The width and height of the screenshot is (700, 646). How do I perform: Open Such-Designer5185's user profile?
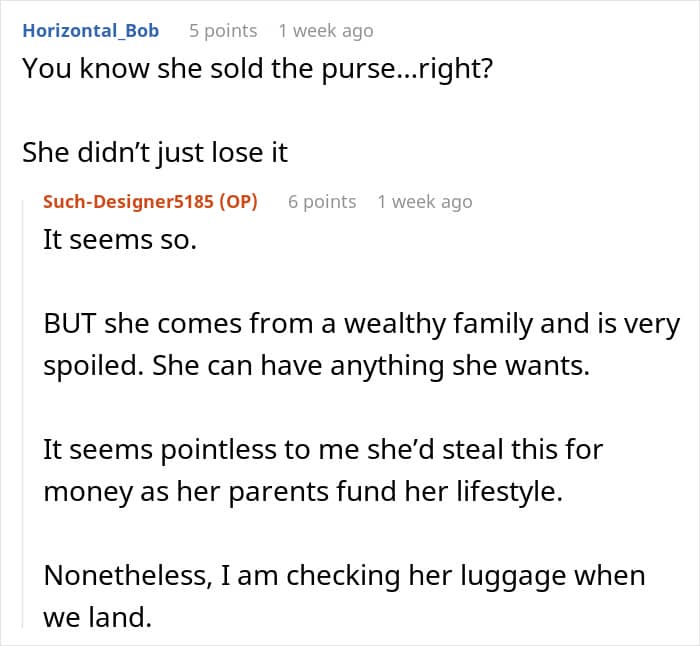(128, 202)
